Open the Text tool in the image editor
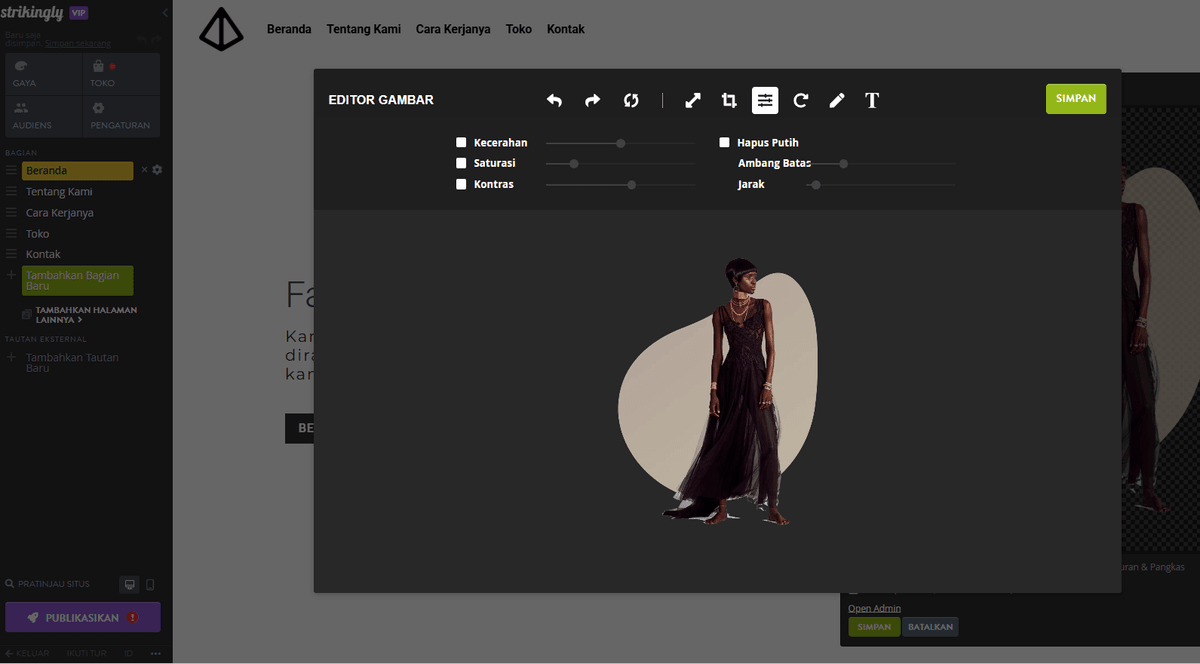 [871, 100]
